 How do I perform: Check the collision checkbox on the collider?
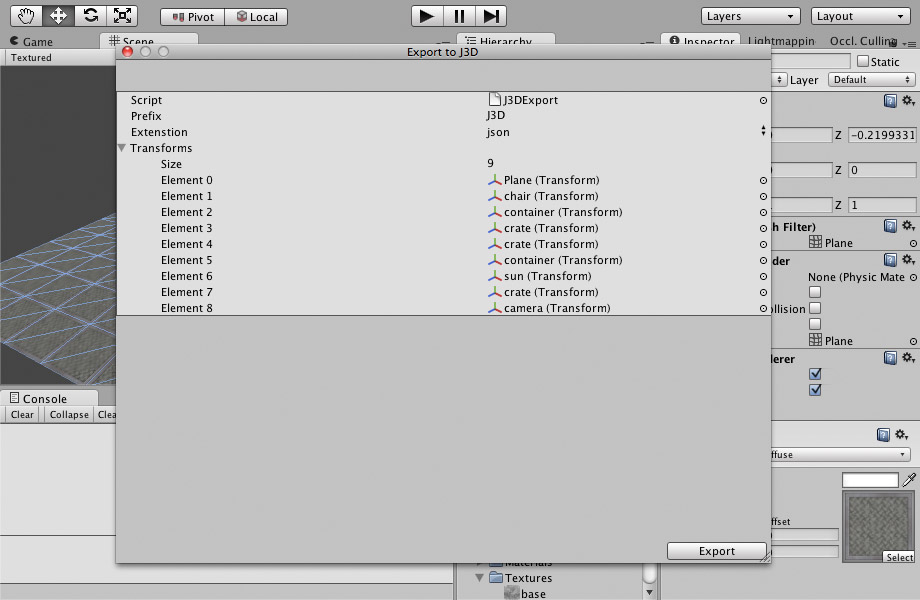[815, 308]
